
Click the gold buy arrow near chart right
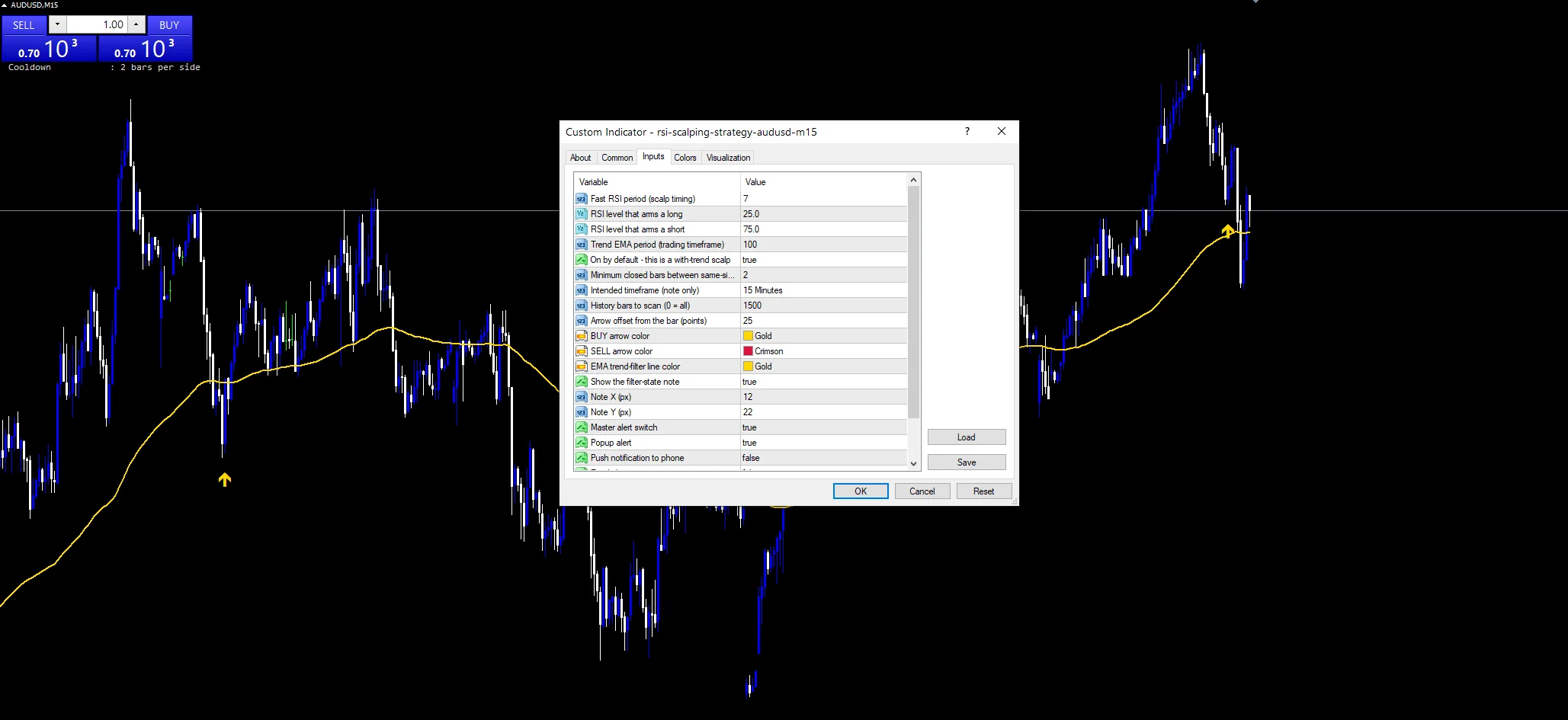pos(1227,230)
